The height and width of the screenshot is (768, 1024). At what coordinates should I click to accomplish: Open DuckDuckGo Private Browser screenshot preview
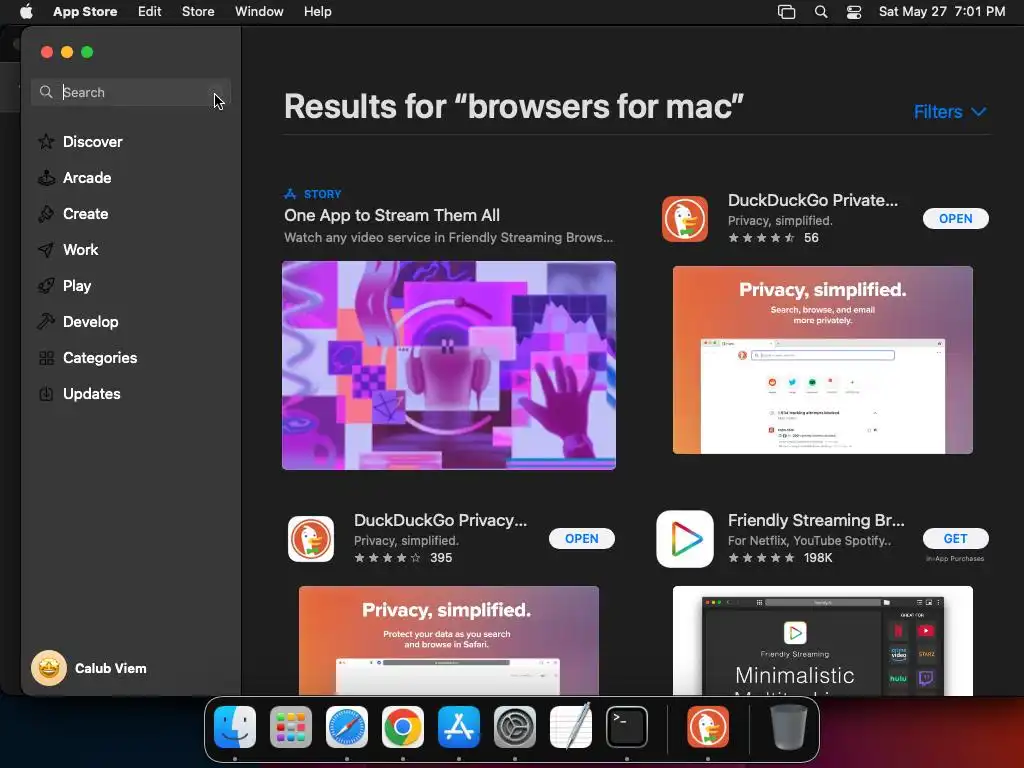[822, 360]
